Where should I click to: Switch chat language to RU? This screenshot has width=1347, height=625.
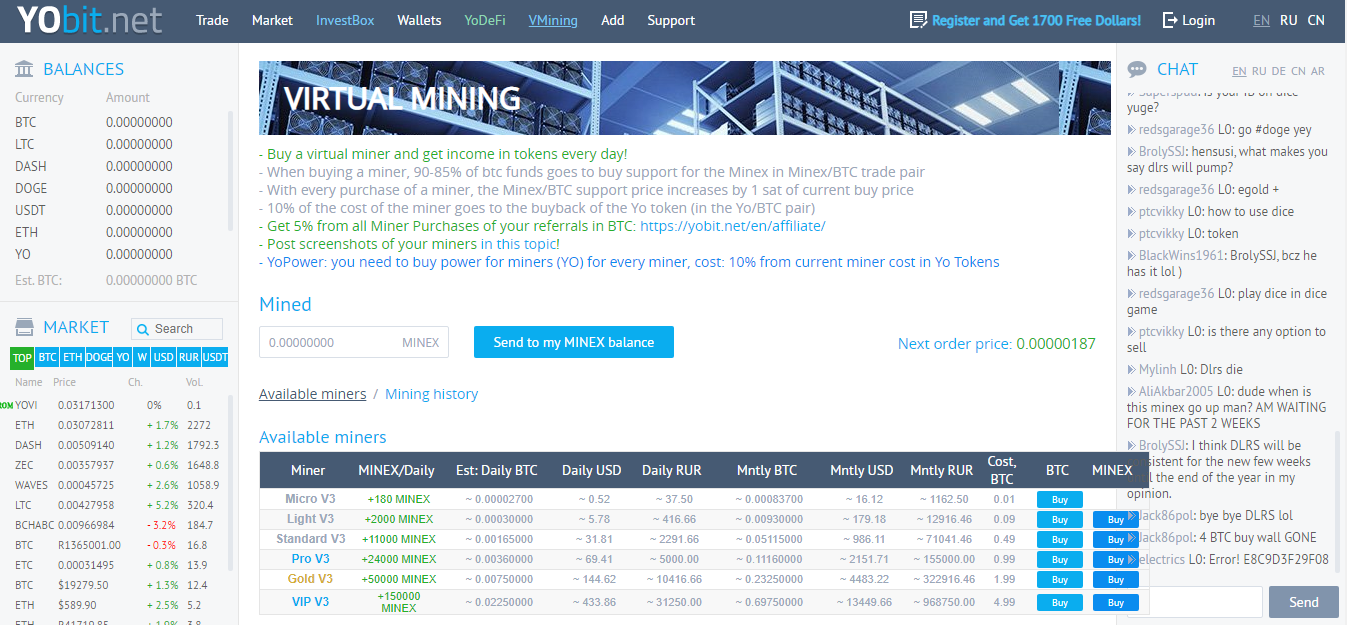1259,71
